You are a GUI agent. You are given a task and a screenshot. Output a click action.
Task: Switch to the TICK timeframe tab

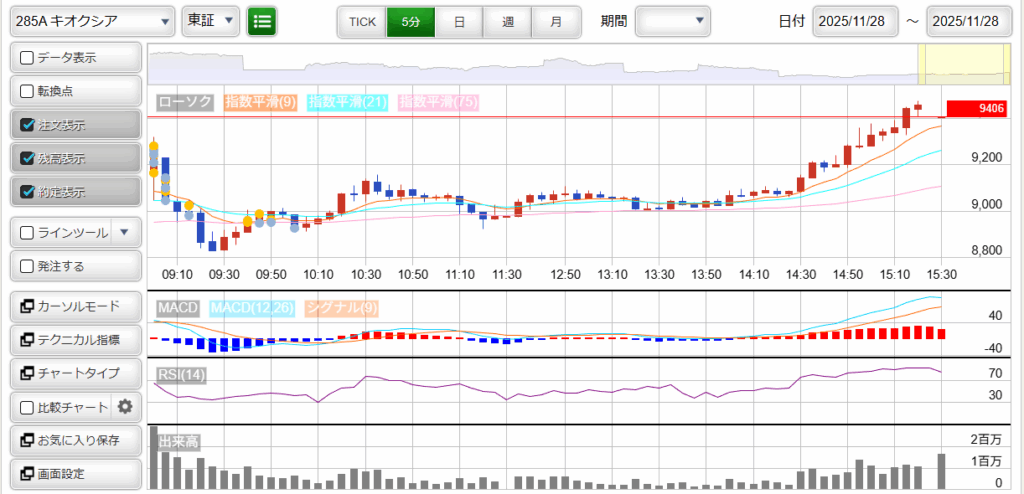361,21
